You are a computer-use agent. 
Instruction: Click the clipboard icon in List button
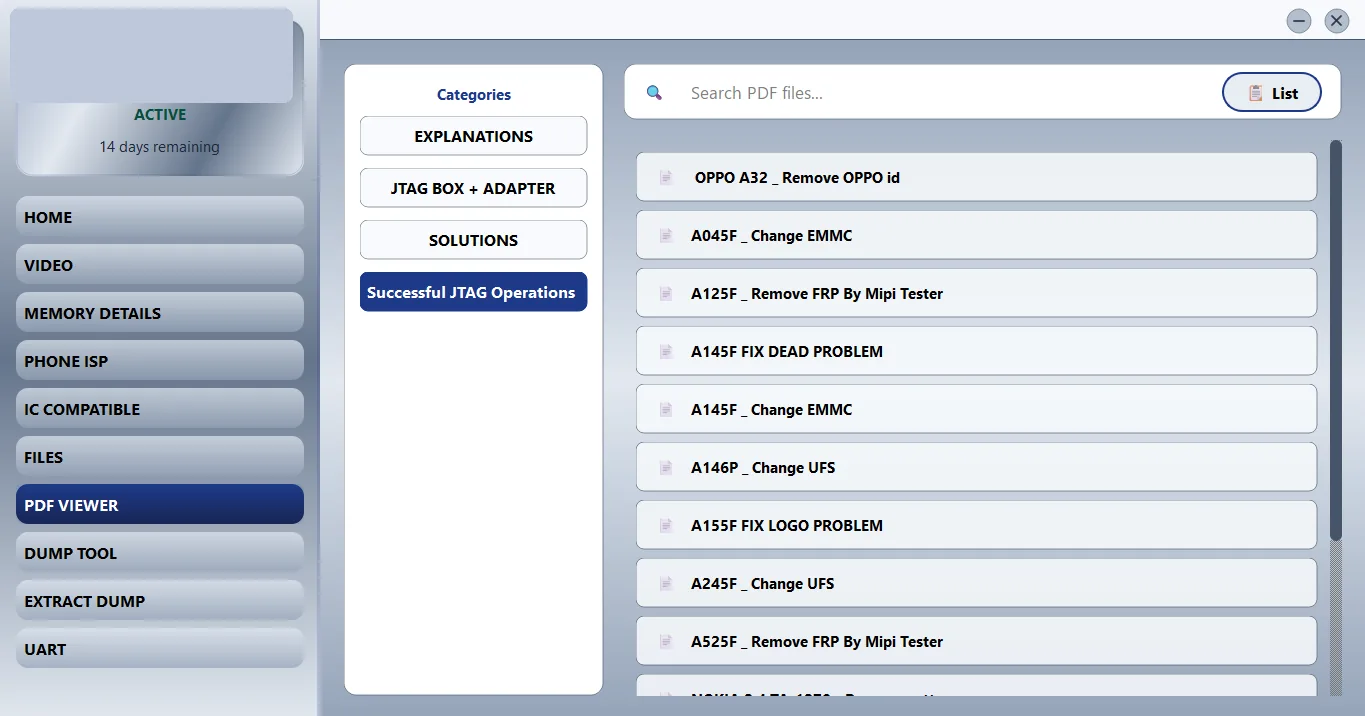coord(1255,93)
